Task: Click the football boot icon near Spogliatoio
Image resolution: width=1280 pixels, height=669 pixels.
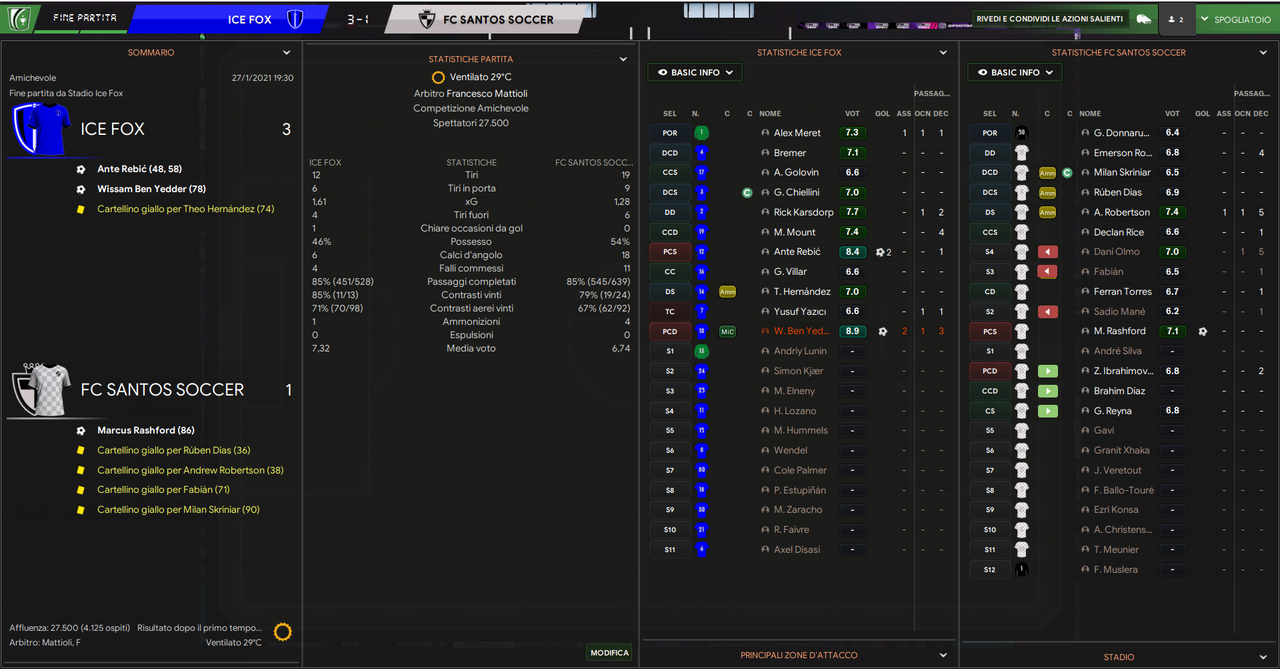Action: coord(1146,19)
